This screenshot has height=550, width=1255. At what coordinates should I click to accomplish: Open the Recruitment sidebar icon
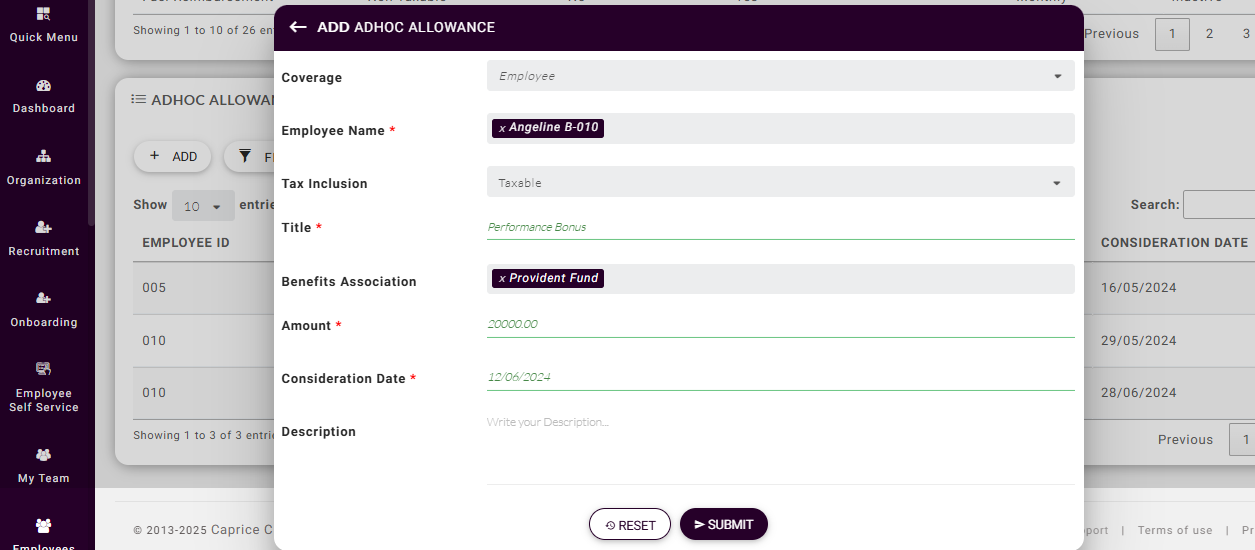[43, 228]
